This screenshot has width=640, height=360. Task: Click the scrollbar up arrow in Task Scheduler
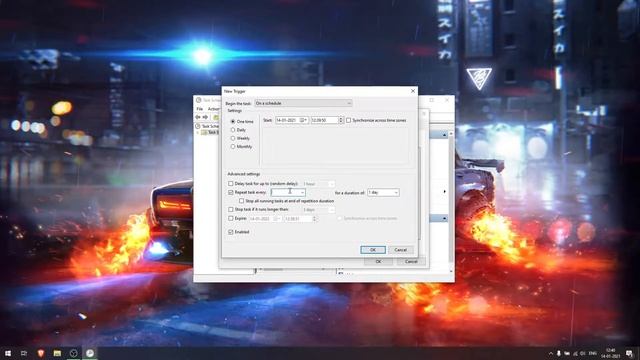451,134
